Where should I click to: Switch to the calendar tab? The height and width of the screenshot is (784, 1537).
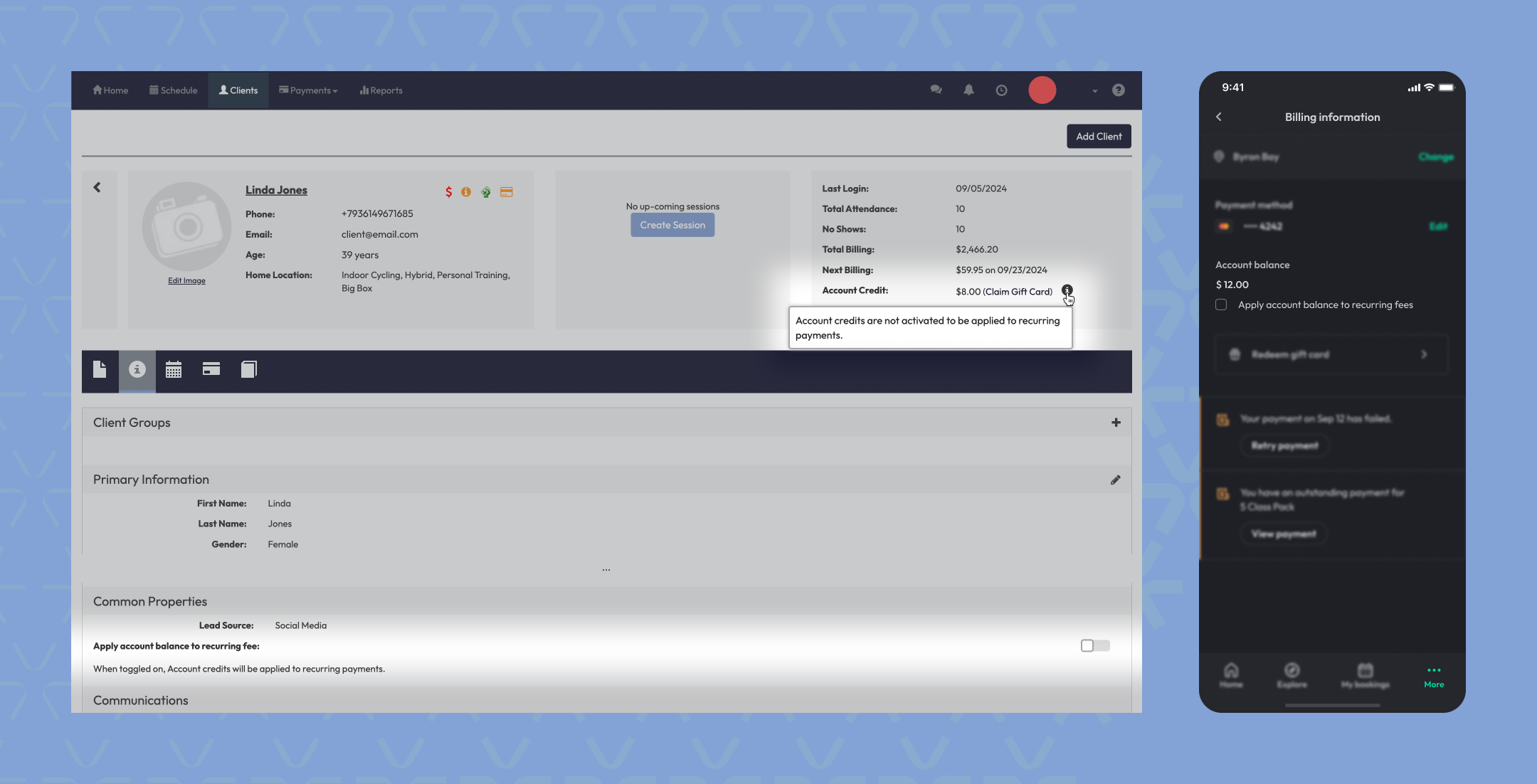click(x=174, y=370)
